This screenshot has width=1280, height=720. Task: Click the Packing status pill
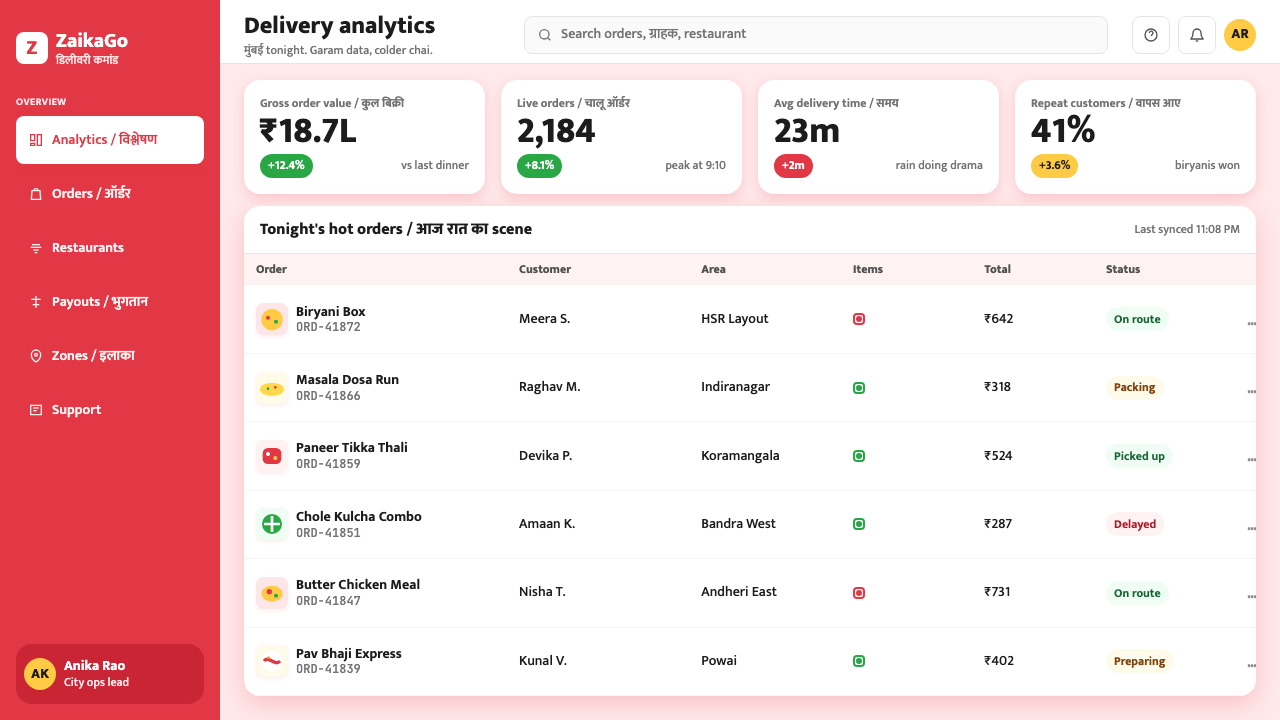click(1135, 388)
